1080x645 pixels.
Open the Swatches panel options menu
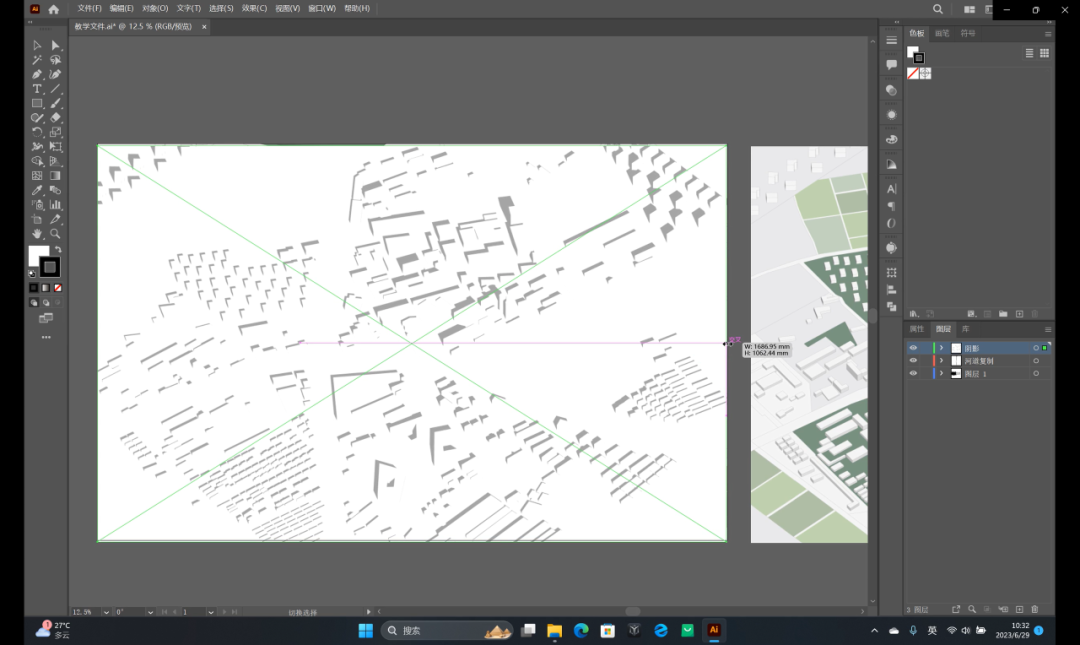1048,34
